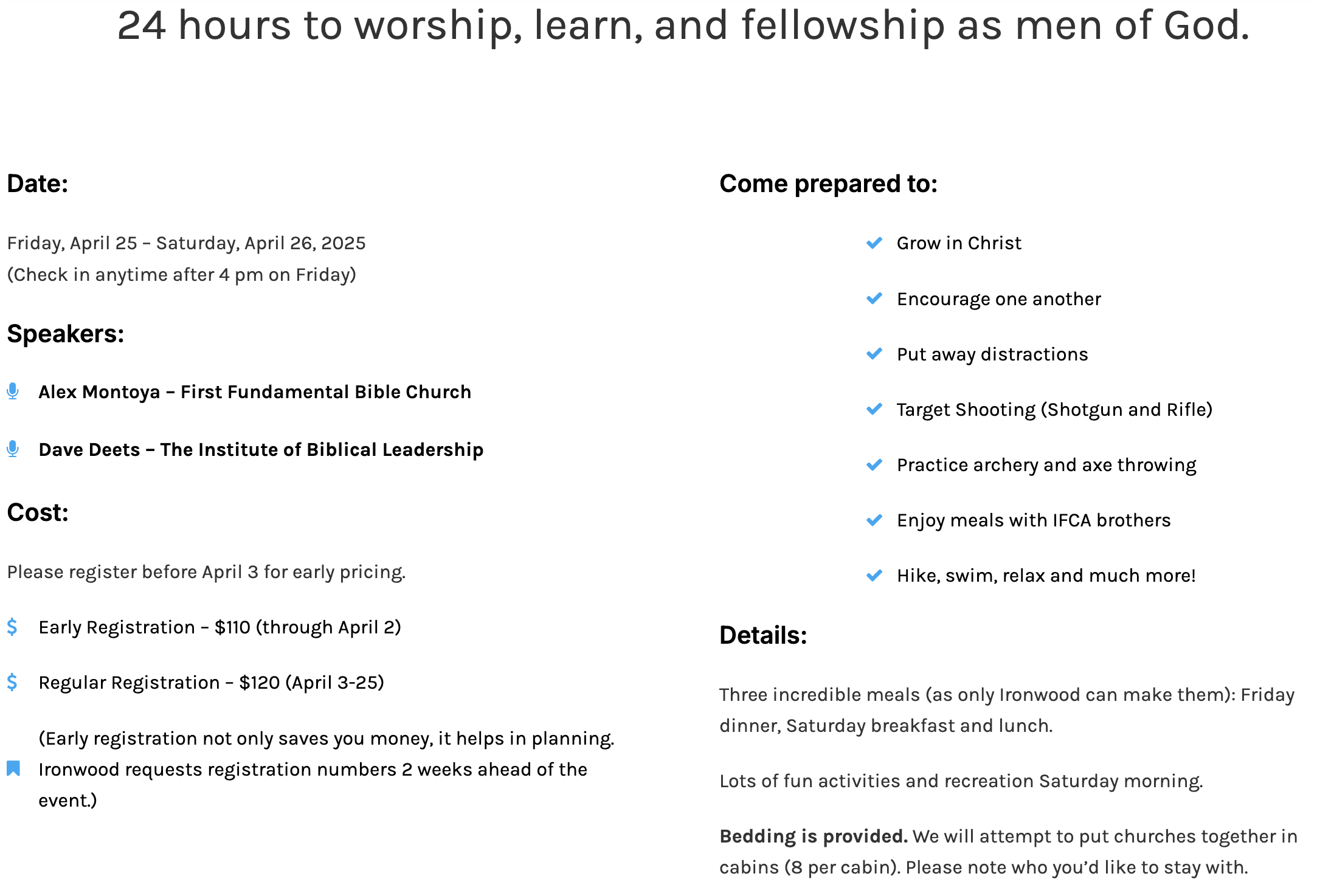Image resolution: width=1317 pixels, height=896 pixels.
Task: Click the Regular Registration $120 text
Action: point(211,683)
